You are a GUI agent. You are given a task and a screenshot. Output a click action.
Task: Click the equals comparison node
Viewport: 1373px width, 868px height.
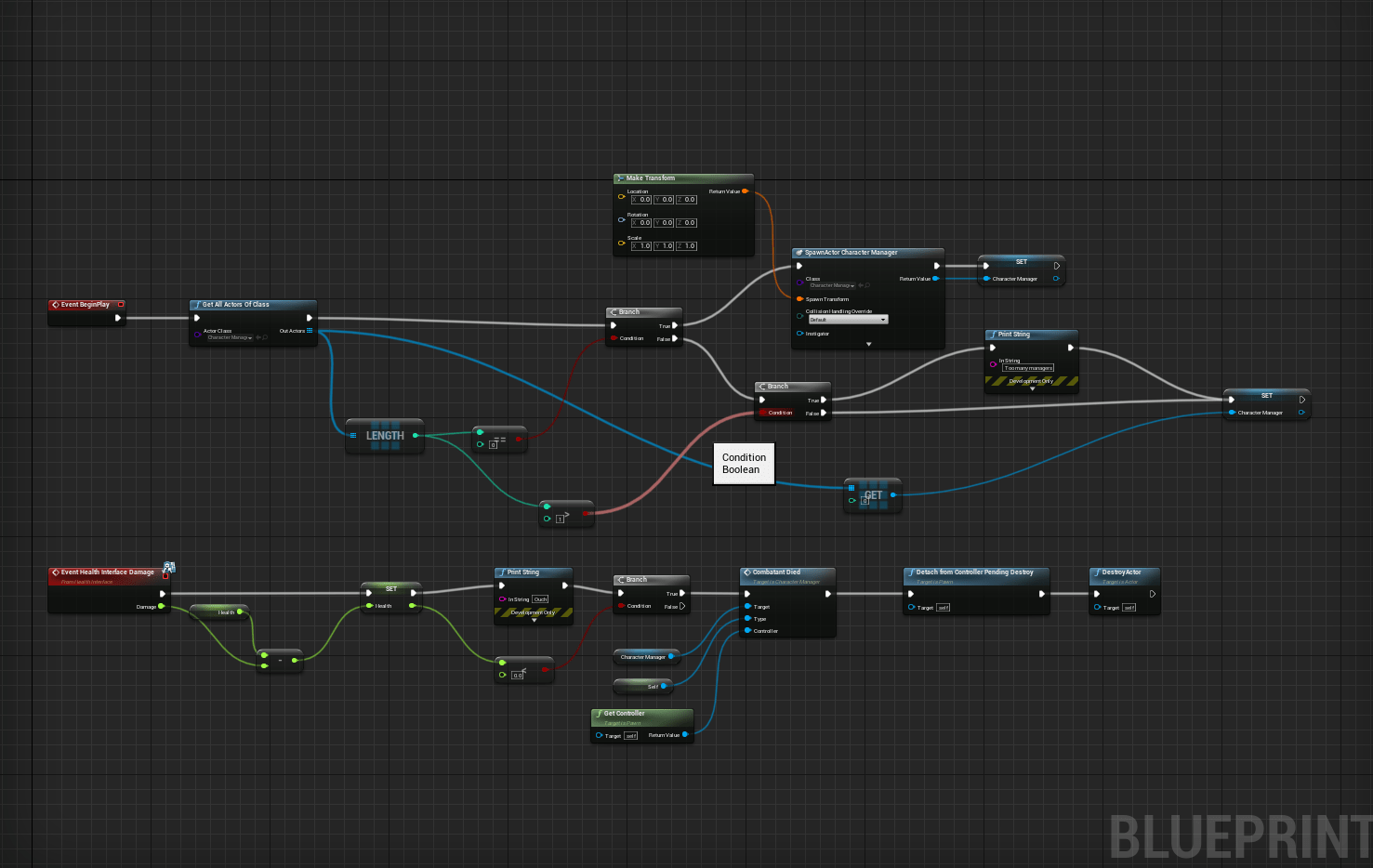click(x=500, y=440)
